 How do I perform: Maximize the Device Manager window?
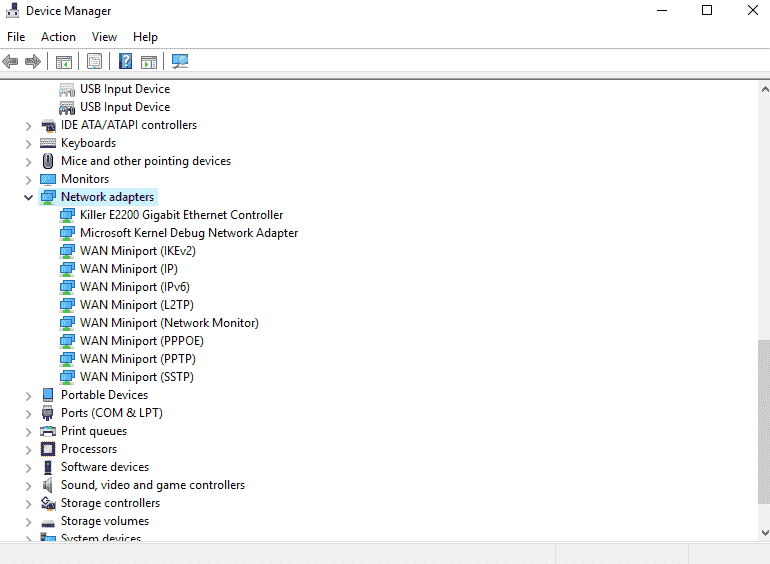point(707,10)
